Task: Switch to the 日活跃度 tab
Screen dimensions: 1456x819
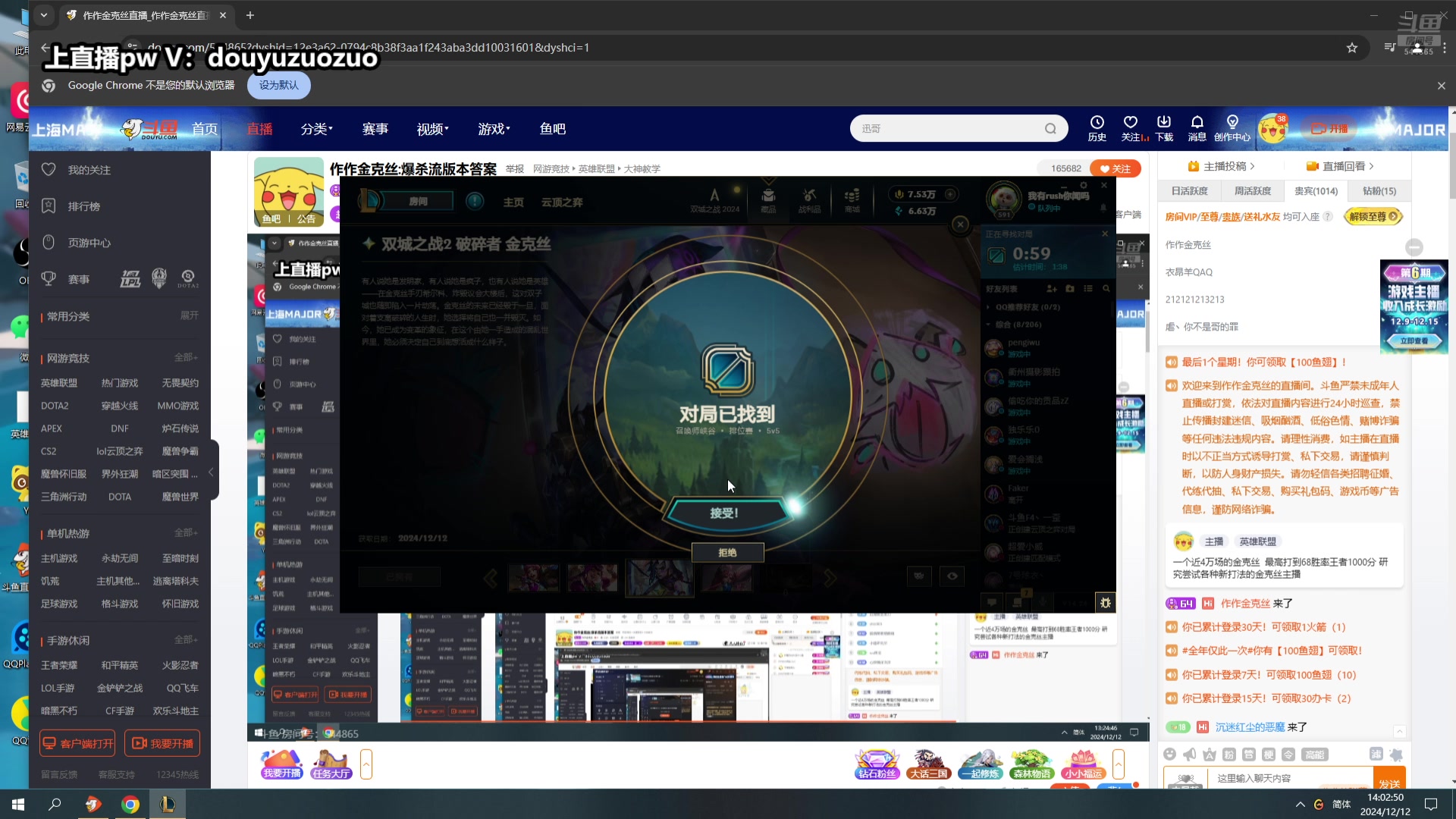Action: 1189,191
